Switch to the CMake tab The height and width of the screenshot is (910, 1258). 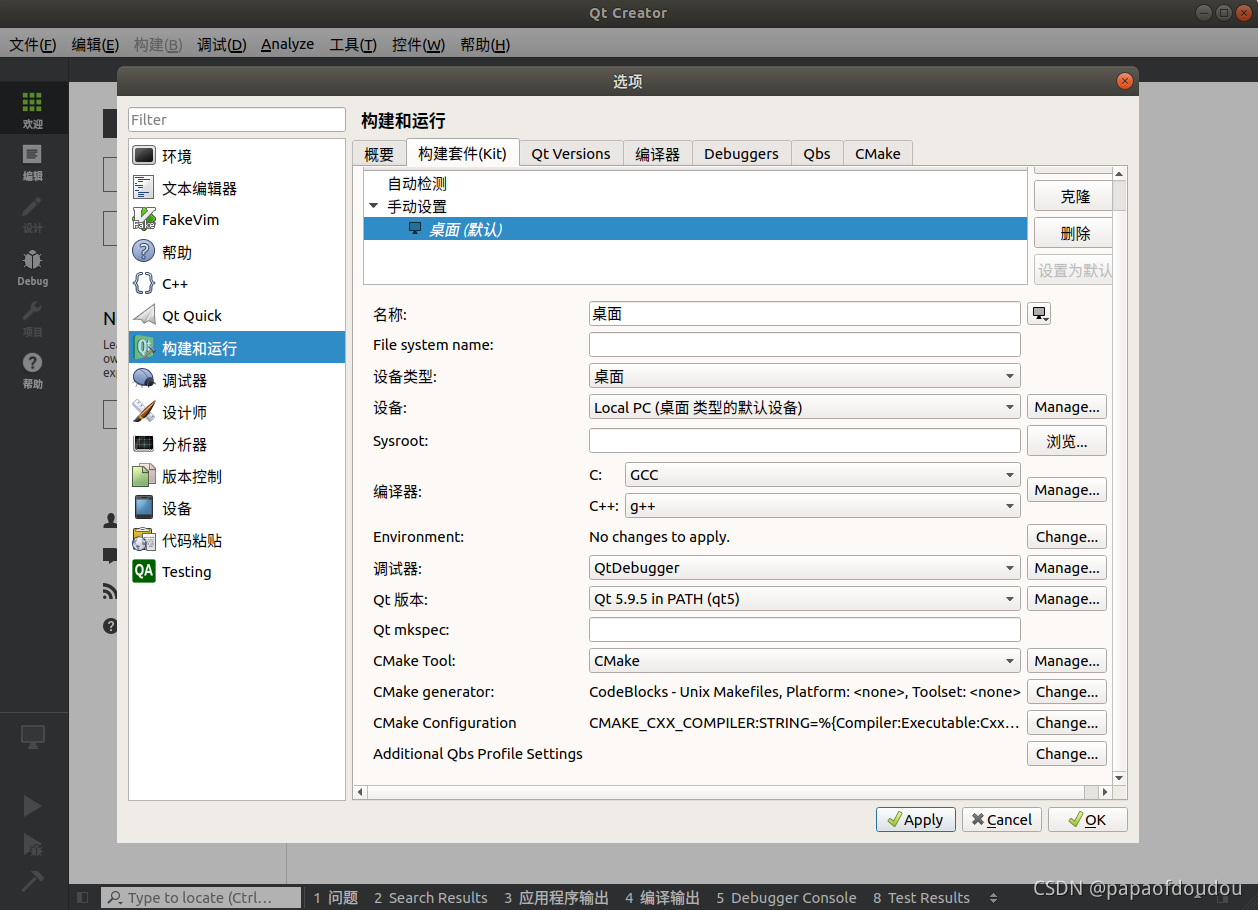tap(878, 154)
